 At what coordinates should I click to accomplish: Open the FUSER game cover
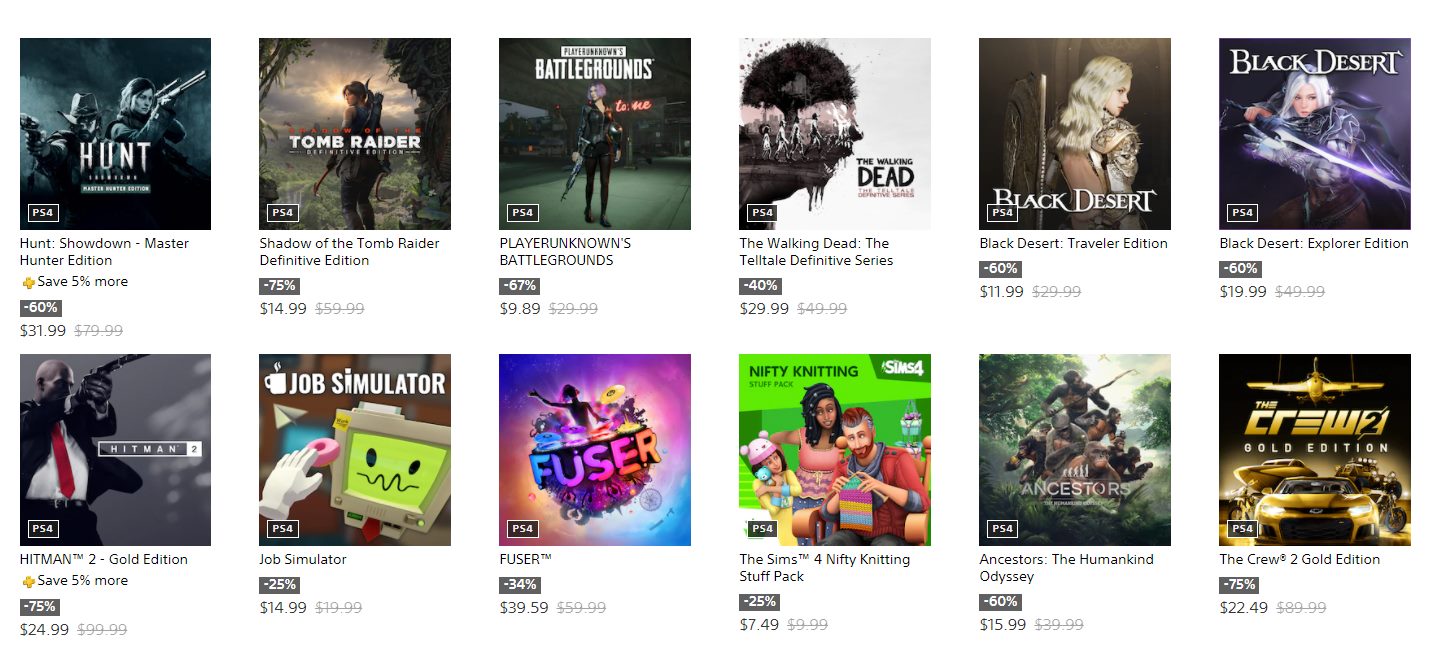tap(595, 450)
